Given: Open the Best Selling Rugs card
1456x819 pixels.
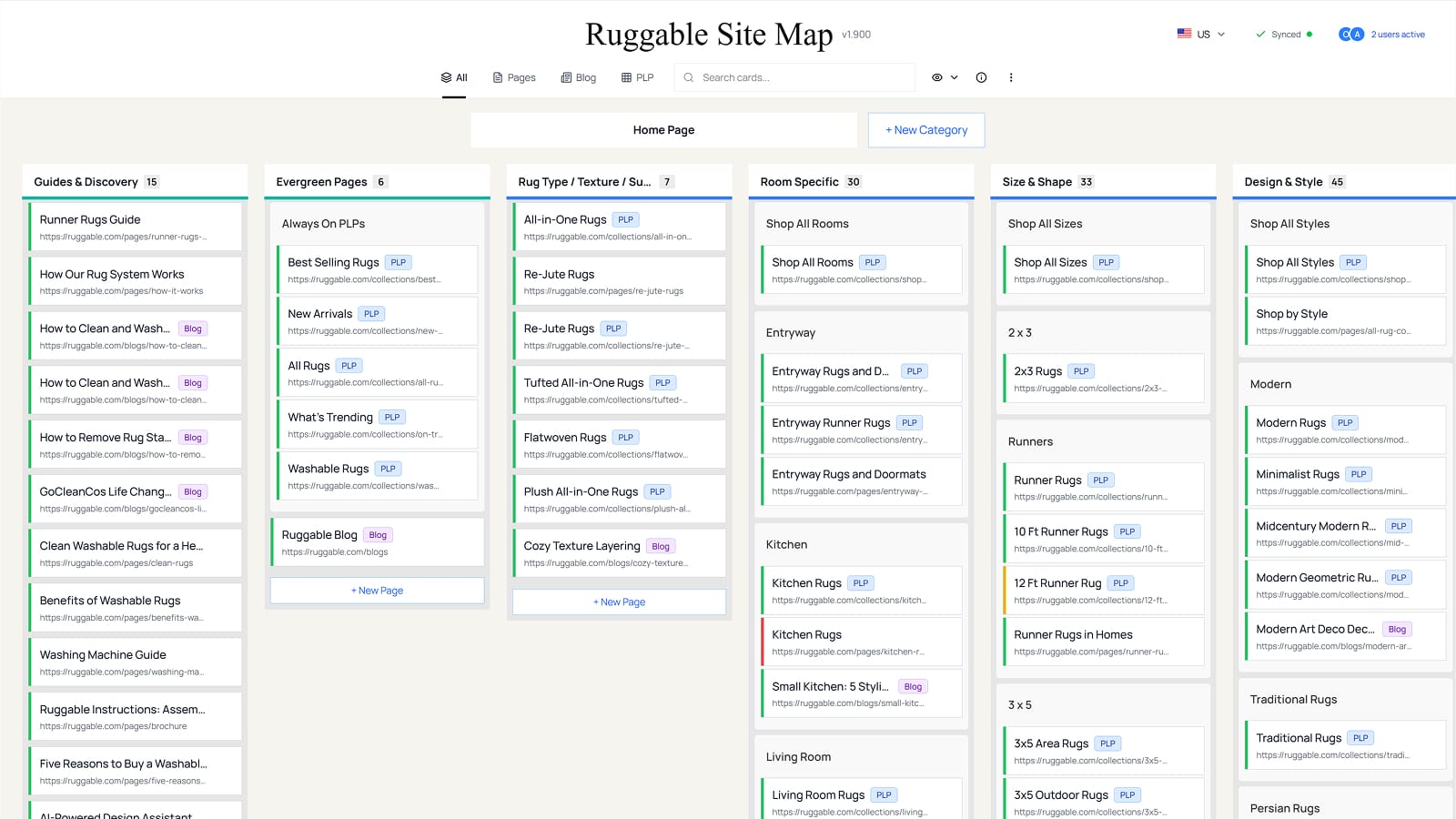Looking at the screenshot, I should 378,269.
